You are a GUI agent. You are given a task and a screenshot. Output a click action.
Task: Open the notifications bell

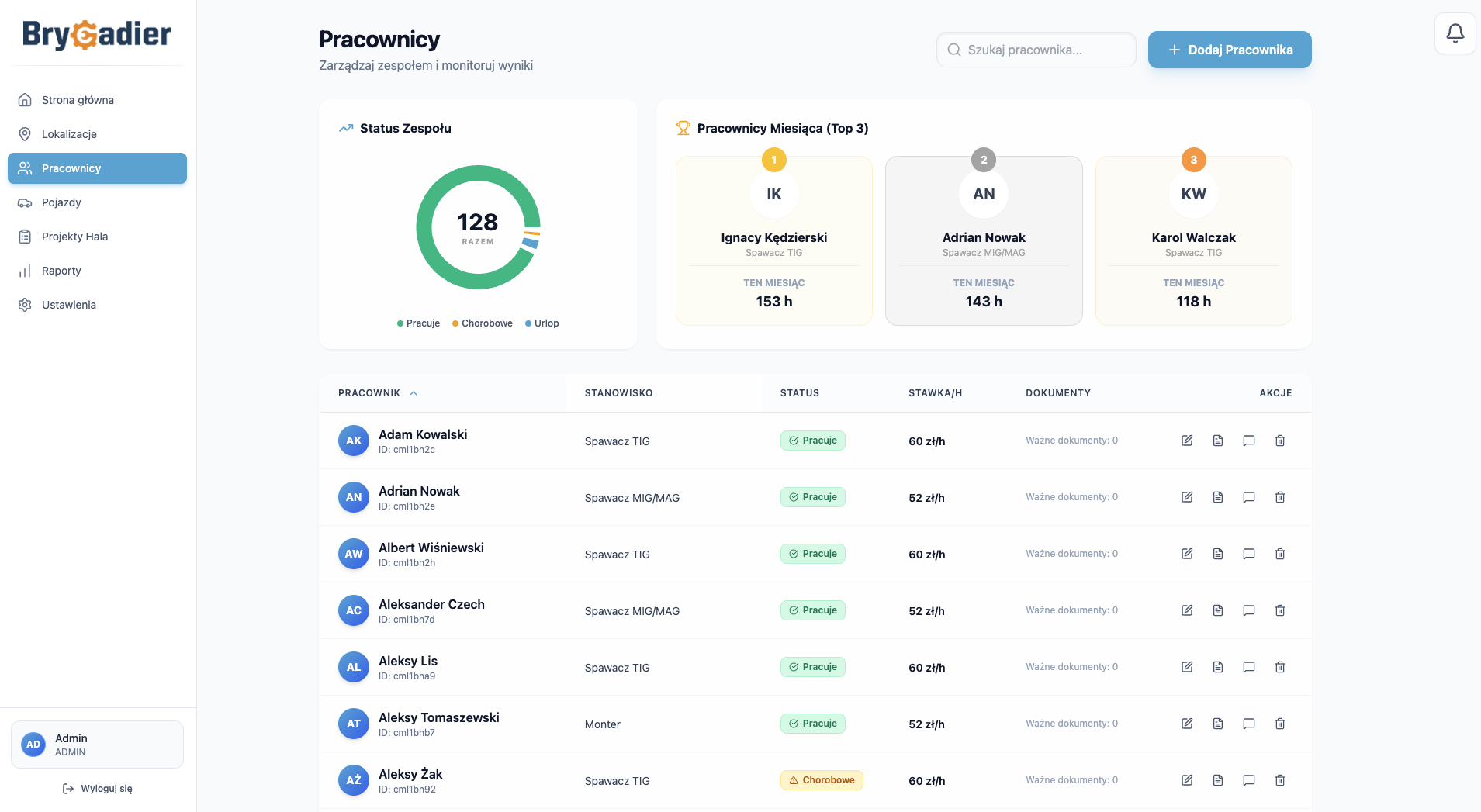(x=1455, y=33)
